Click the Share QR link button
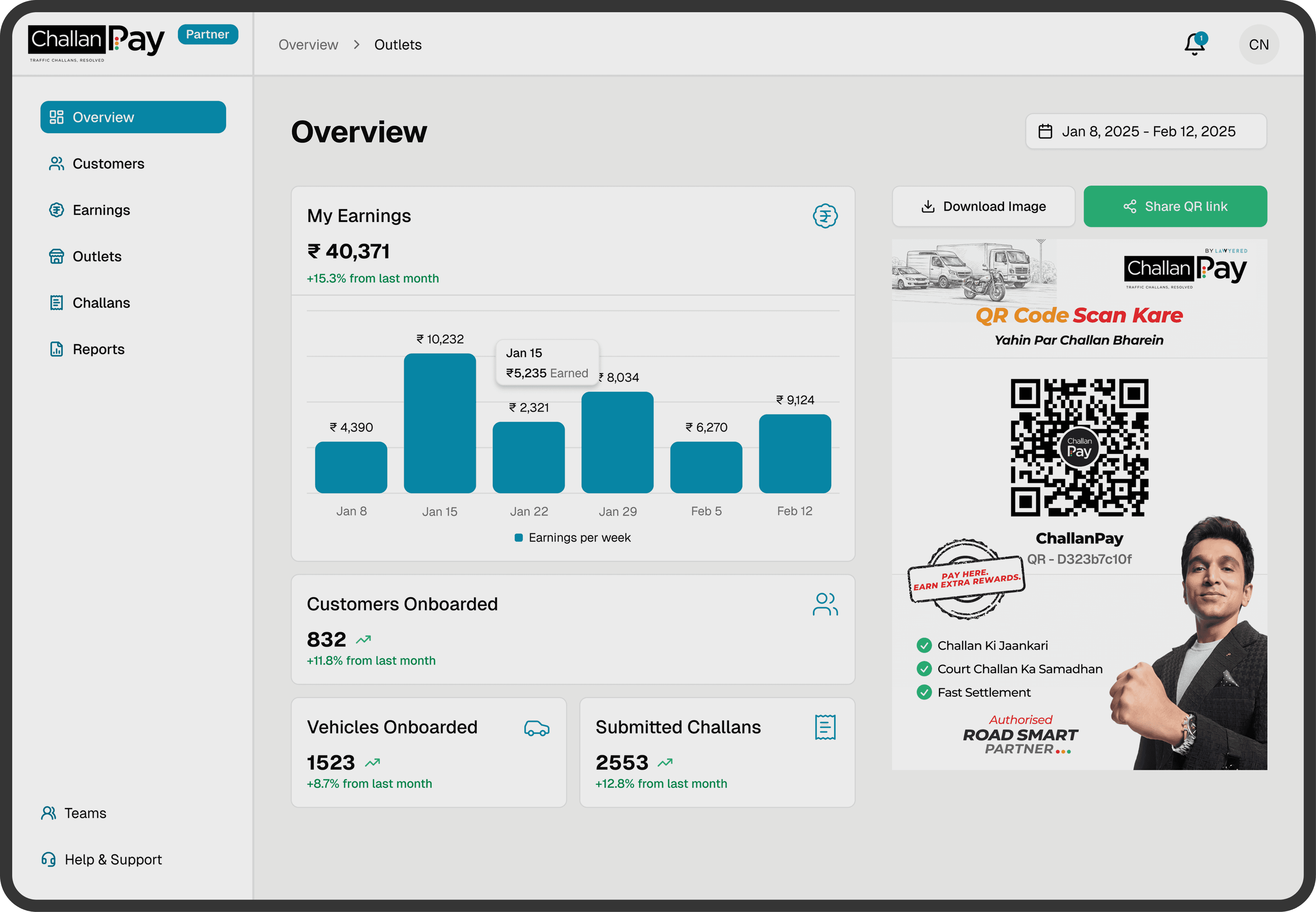 pyautogui.click(x=1175, y=206)
